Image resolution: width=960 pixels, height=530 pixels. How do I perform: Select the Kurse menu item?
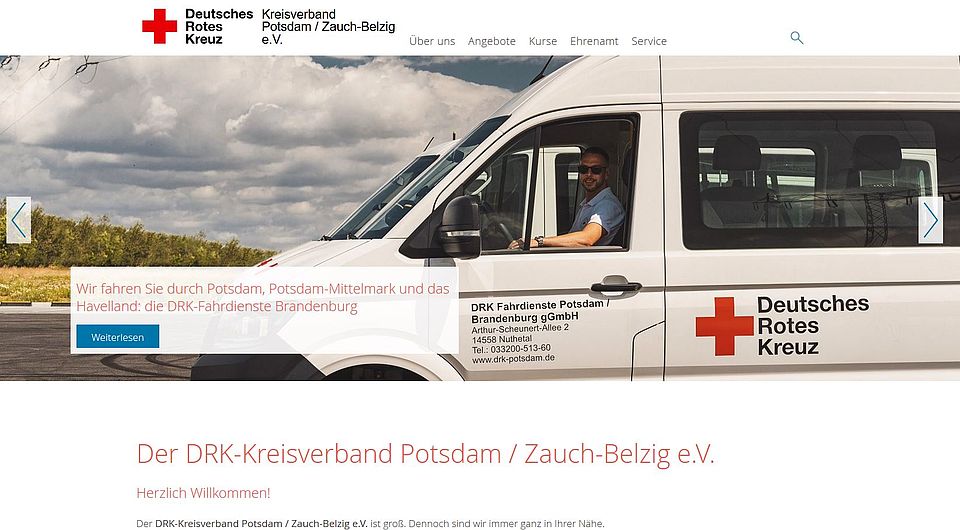543,41
